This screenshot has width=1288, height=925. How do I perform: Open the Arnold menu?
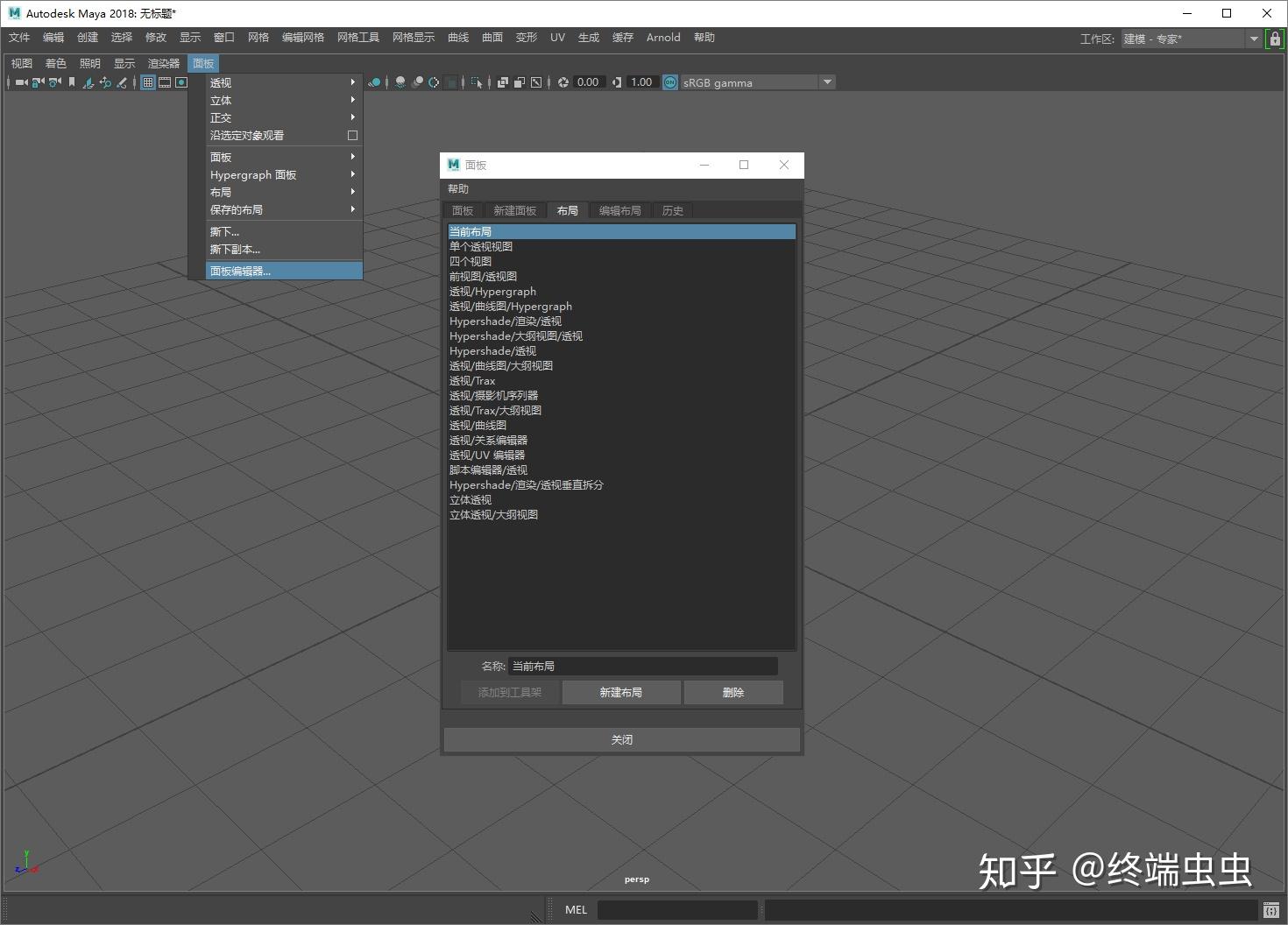663,37
